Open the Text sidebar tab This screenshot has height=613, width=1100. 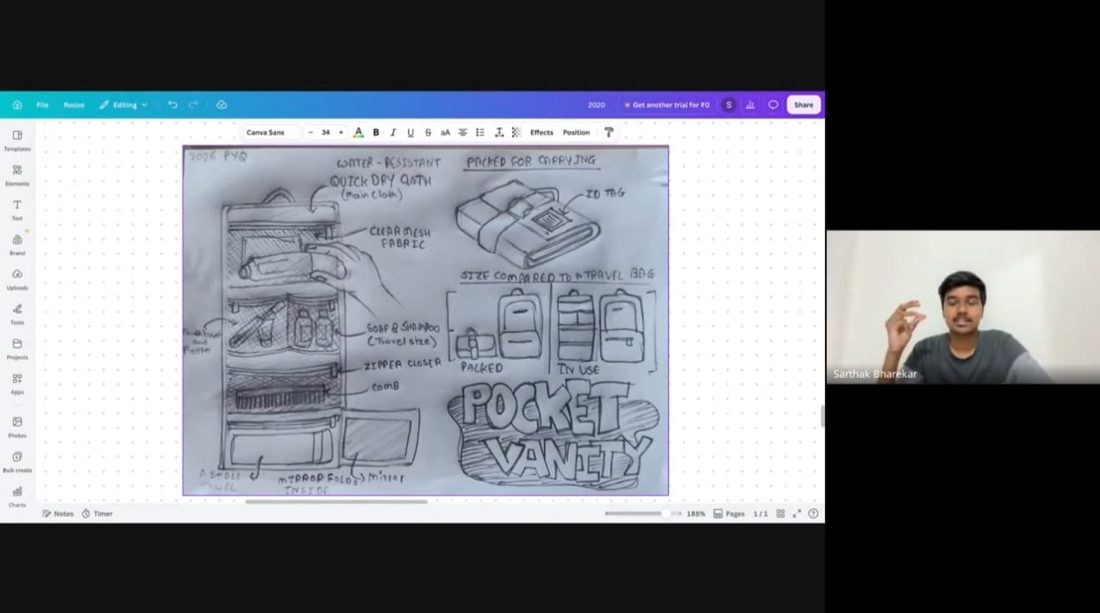pos(18,210)
